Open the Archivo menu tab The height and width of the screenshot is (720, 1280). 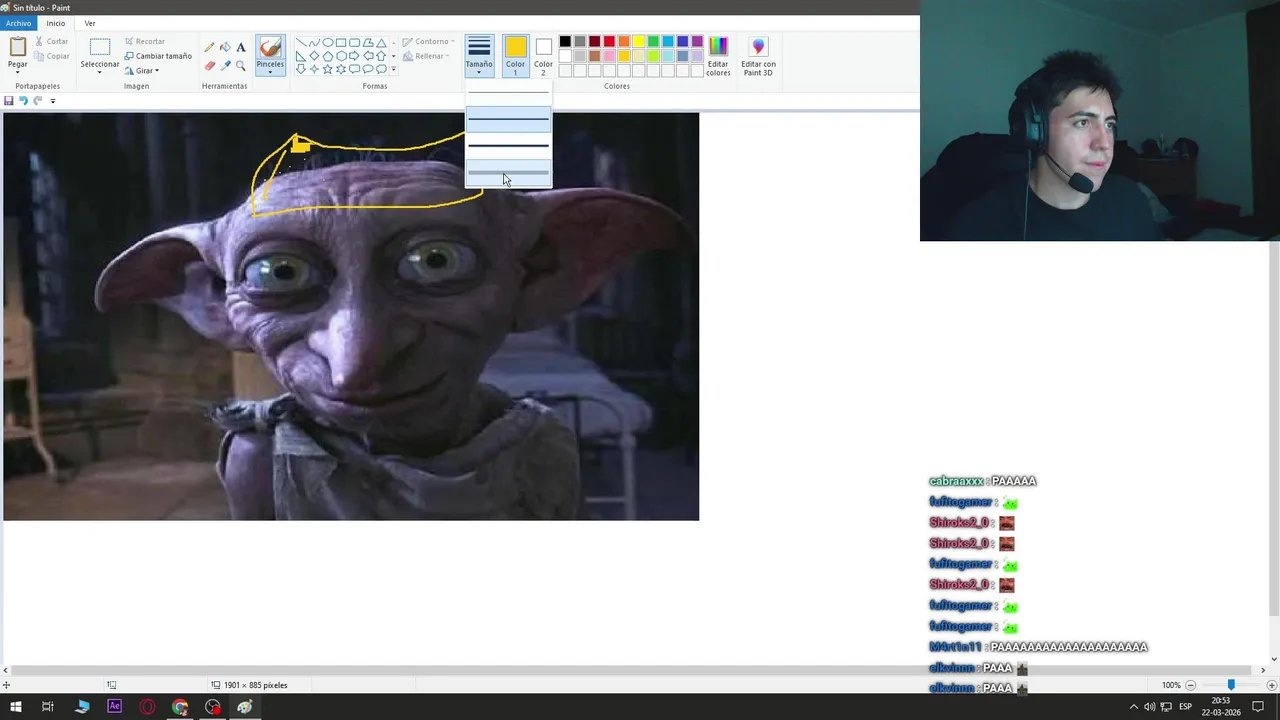click(19, 23)
